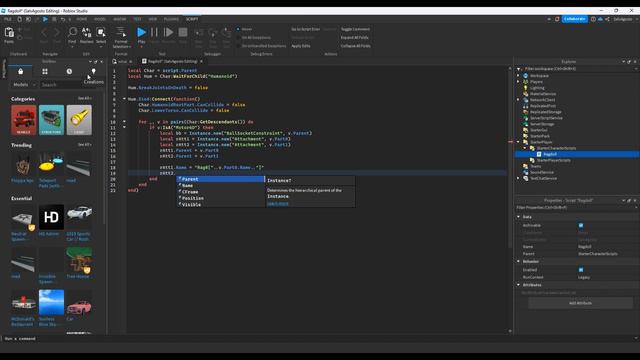The width and height of the screenshot is (640, 360).
Task: Open the Find tool in ribbon
Action: click(x=72, y=32)
